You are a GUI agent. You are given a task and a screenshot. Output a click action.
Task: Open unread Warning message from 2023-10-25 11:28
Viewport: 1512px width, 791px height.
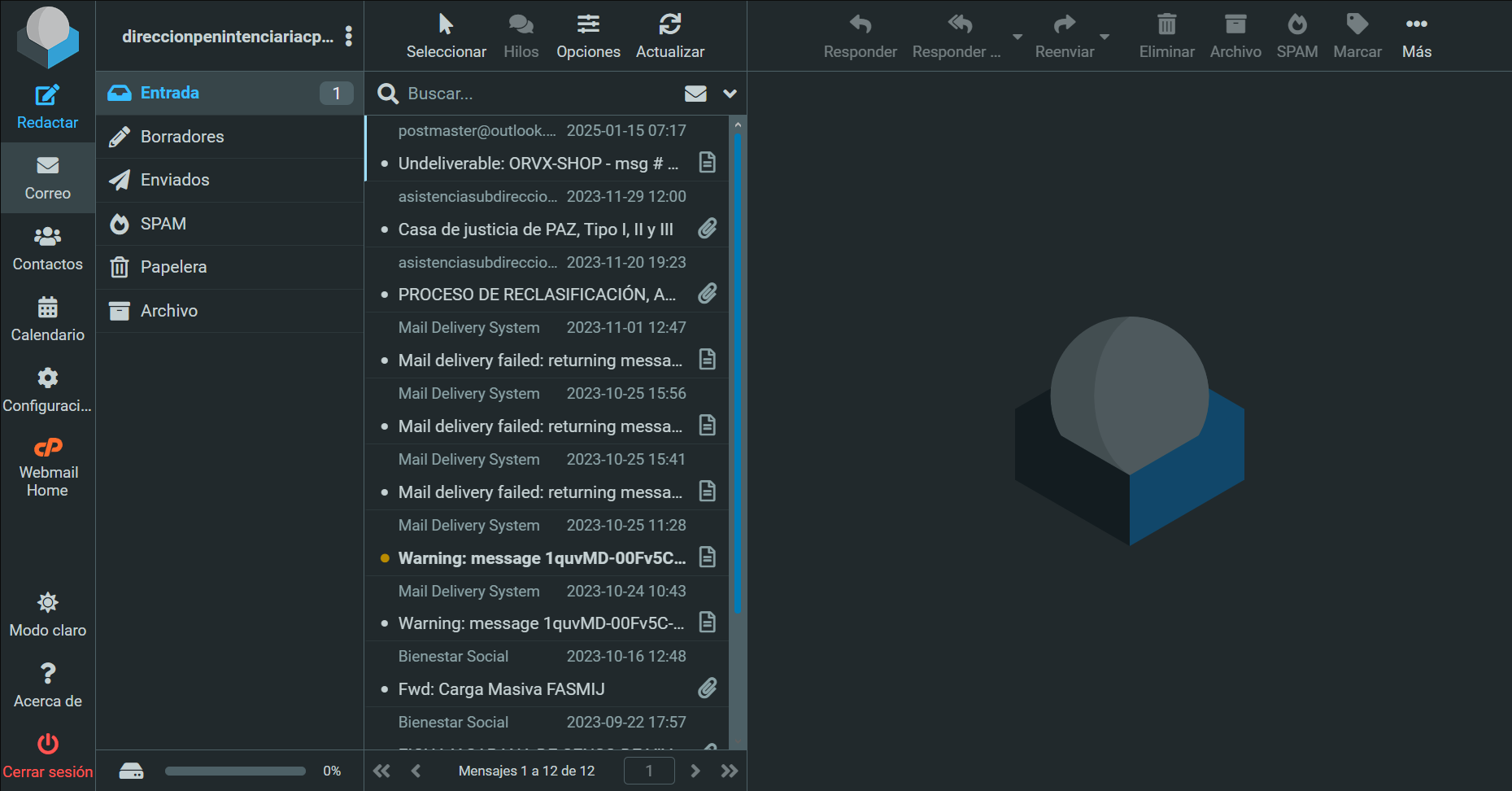coord(542,558)
